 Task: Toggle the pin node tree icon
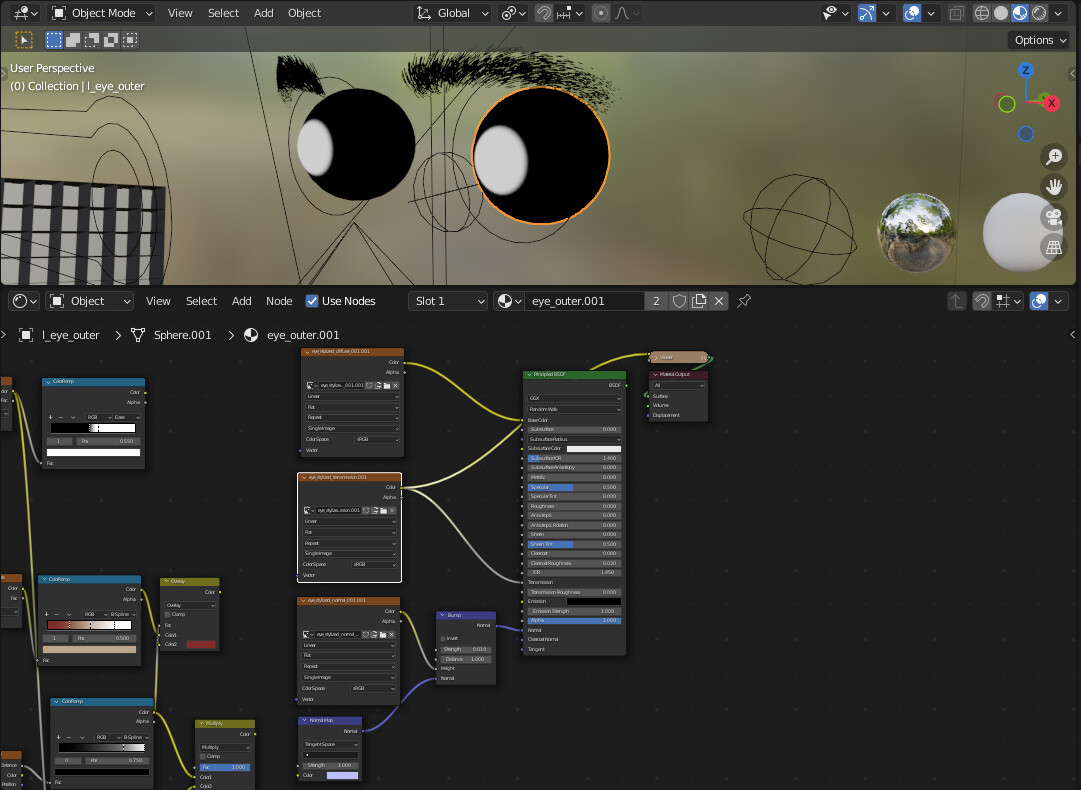pos(744,301)
